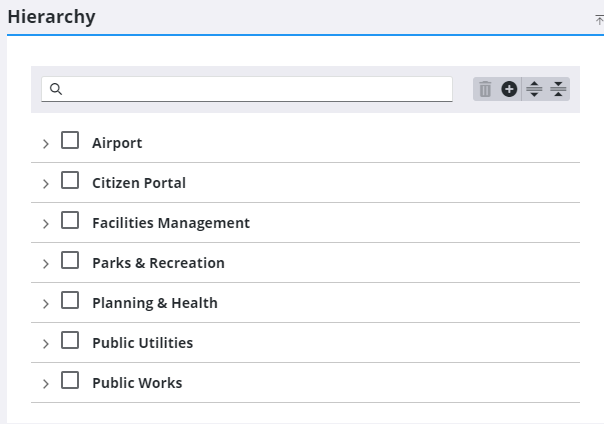Viewport: 604px width, 424px height.
Task: Tick the Citizen Portal checkbox
Action: (70, 181)
